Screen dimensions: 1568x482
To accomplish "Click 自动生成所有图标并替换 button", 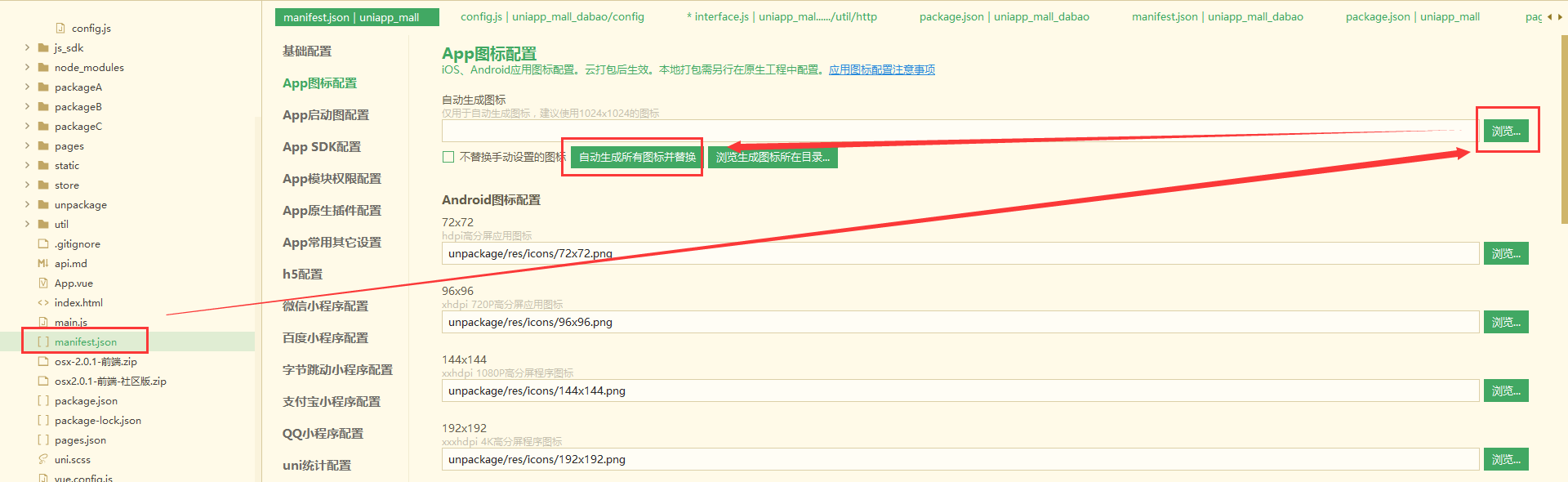I will click(637, 157).
